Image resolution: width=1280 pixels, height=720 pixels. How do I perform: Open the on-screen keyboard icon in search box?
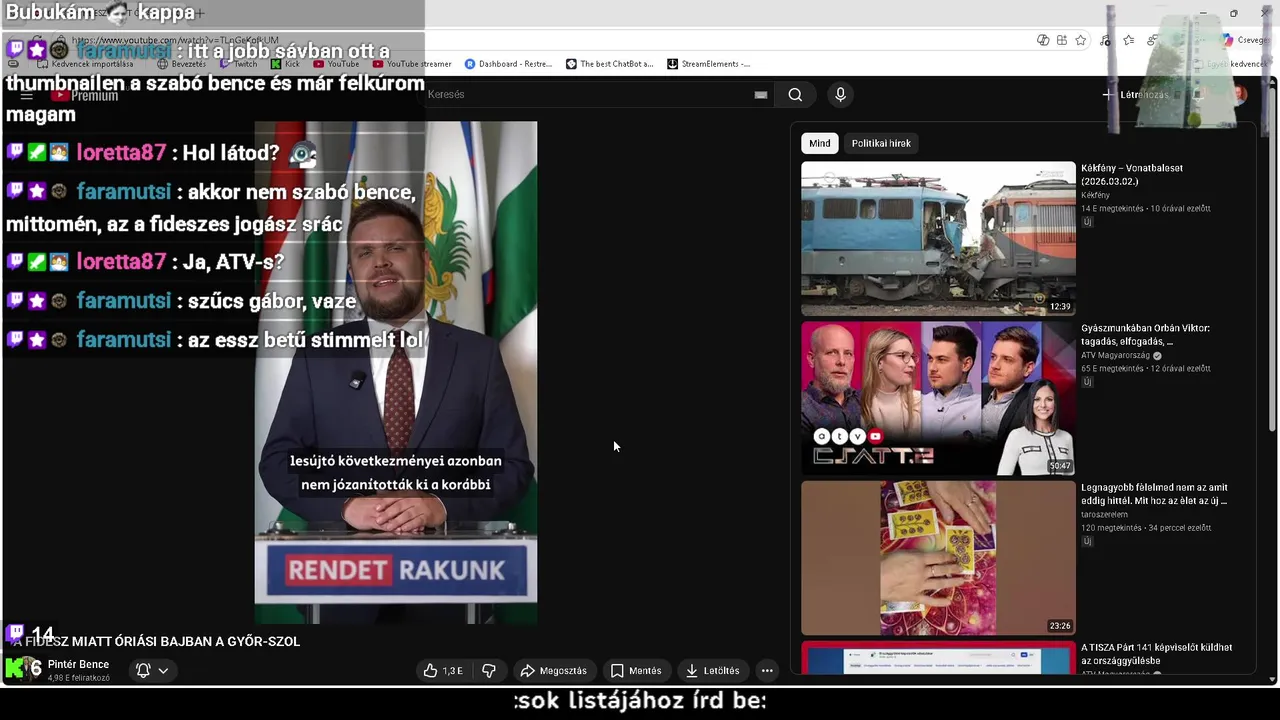761,94
